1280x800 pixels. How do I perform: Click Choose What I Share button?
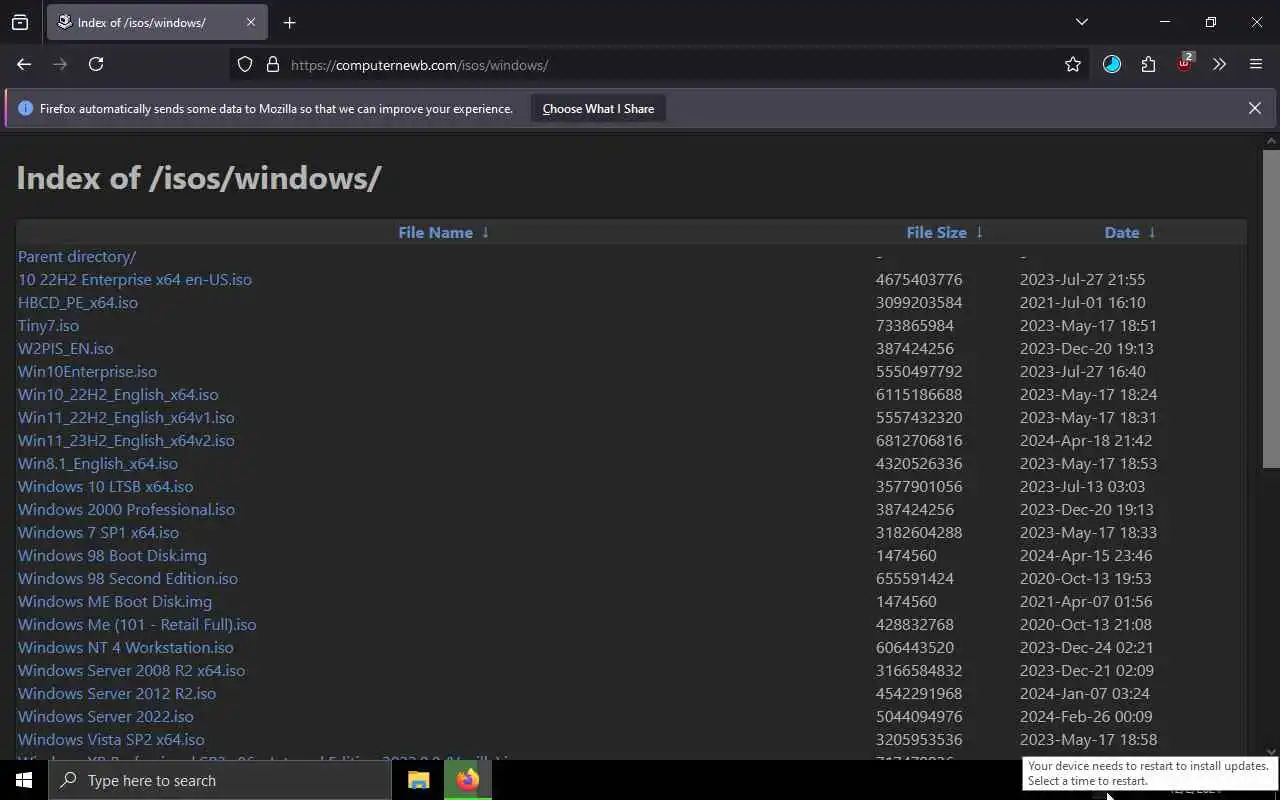click(598, 109)
